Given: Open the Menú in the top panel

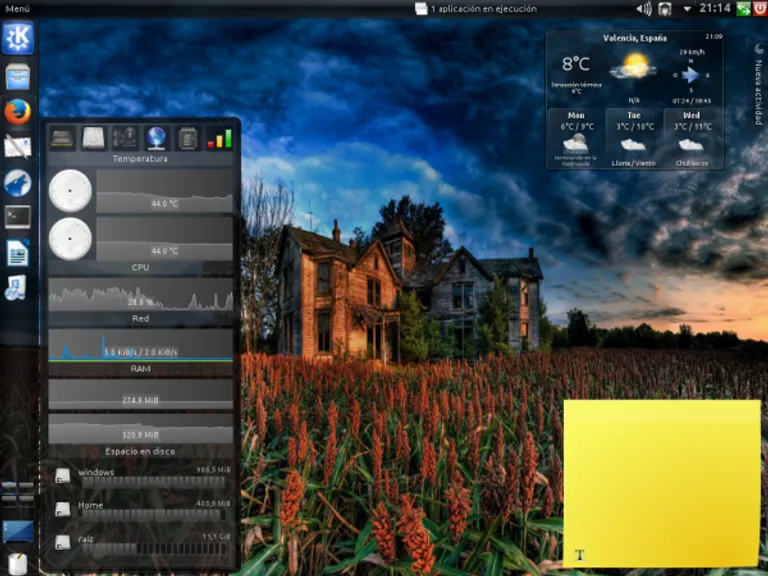Looking at the screenshot, I should click(18, 9).
